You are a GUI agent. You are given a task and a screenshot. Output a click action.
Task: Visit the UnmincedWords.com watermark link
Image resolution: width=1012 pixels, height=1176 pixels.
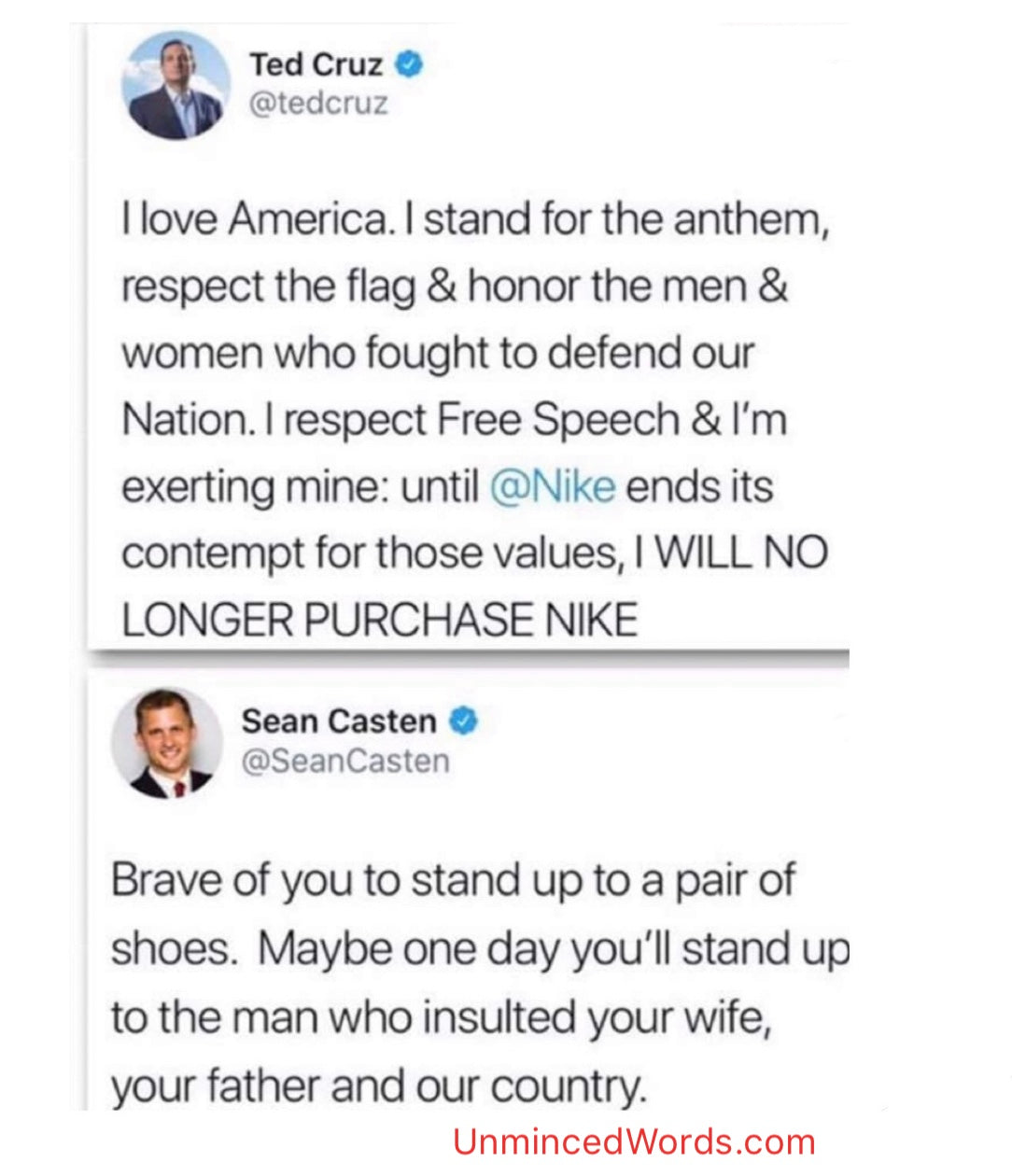click(x=634, y=1142)
